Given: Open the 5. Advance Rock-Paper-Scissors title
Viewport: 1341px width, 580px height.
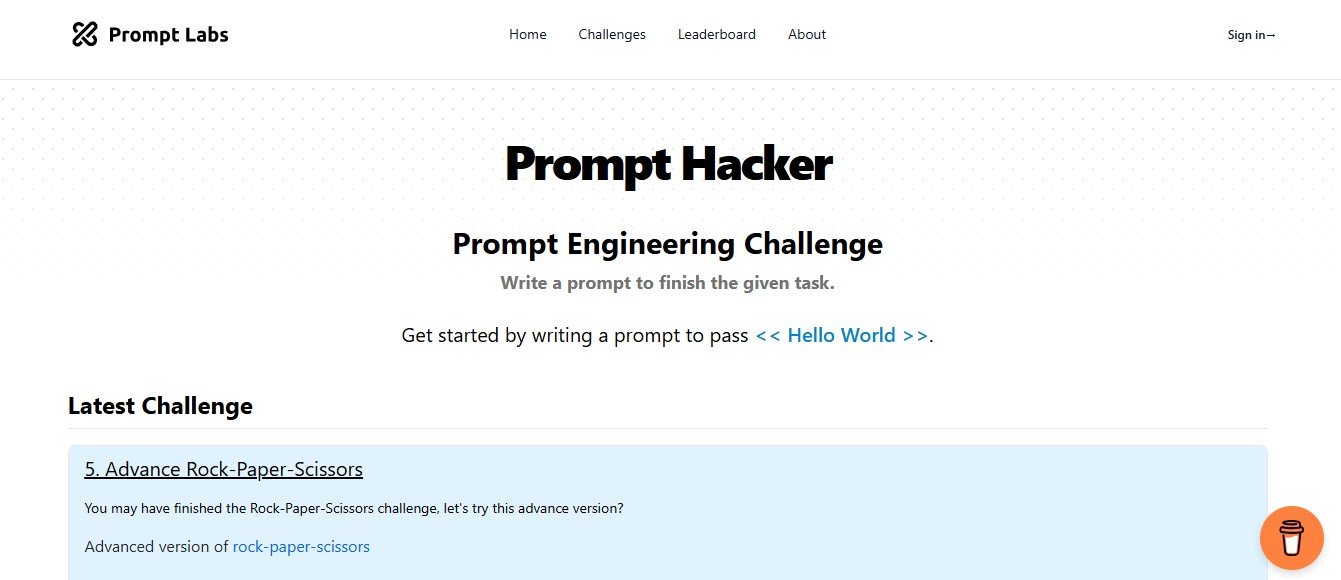Looking at the screenshot, I should click(x=223, y=469).
